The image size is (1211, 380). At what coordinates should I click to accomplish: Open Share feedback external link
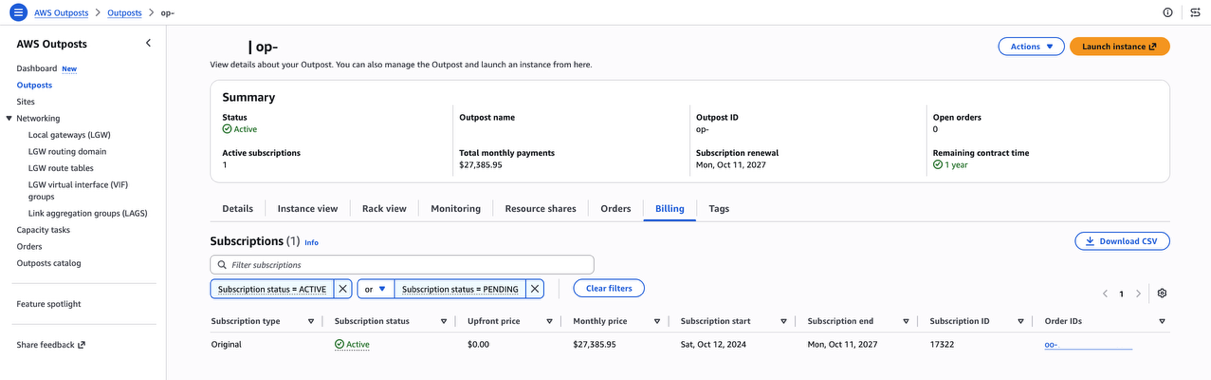50,345
